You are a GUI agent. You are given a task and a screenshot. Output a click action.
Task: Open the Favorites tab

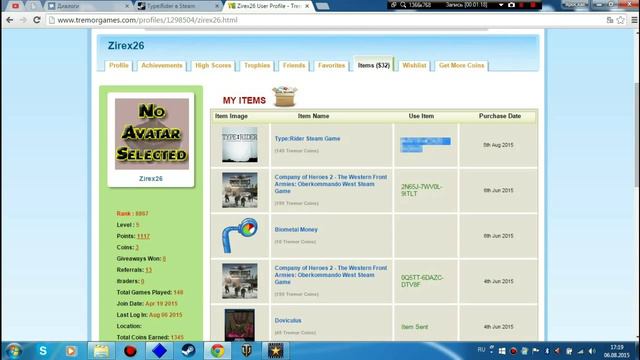[331, 65]
